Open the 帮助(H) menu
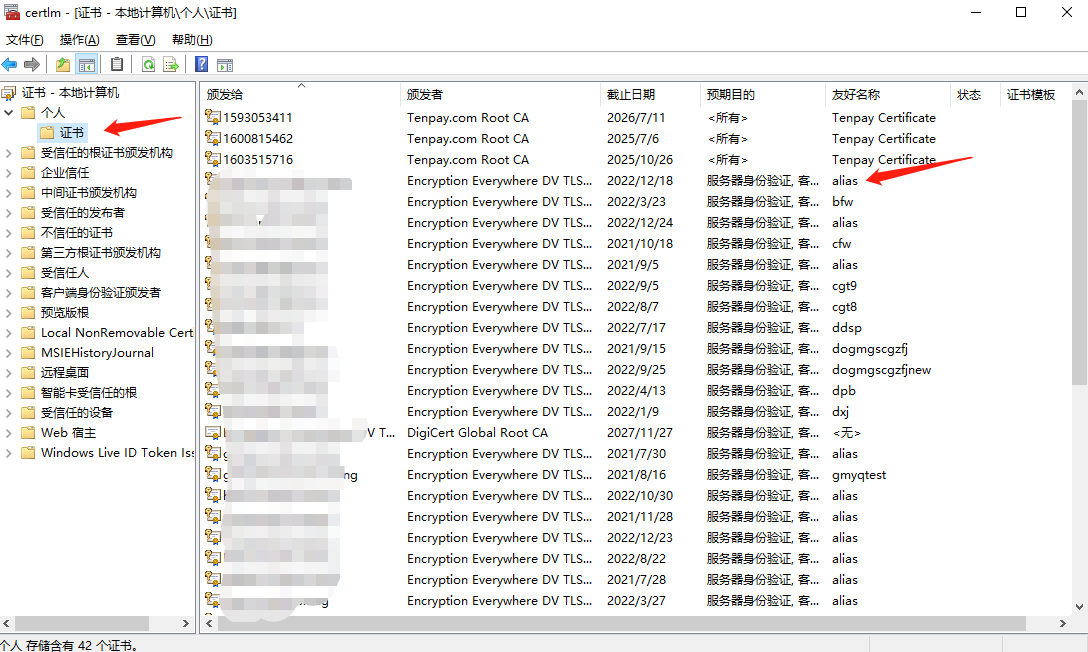1088x652 pixels. pyautogui.click(x=192, y=40)
